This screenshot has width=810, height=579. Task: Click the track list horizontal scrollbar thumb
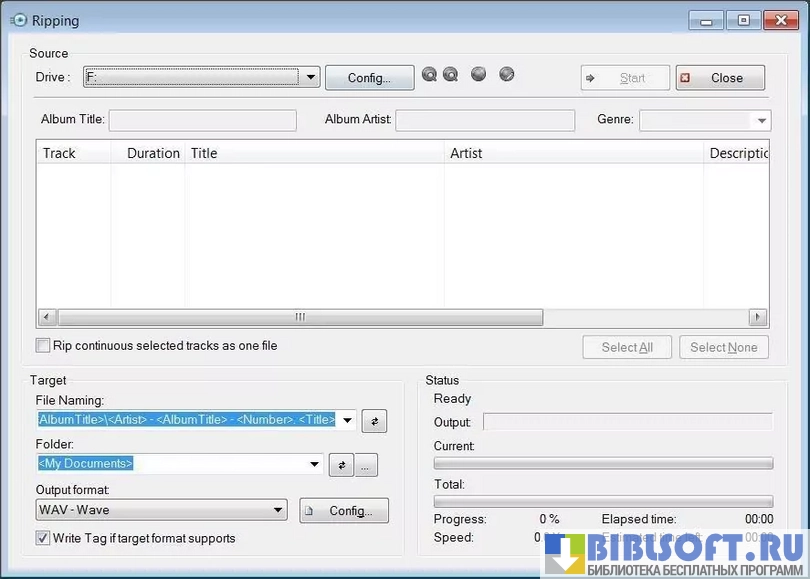coord(300,317)
